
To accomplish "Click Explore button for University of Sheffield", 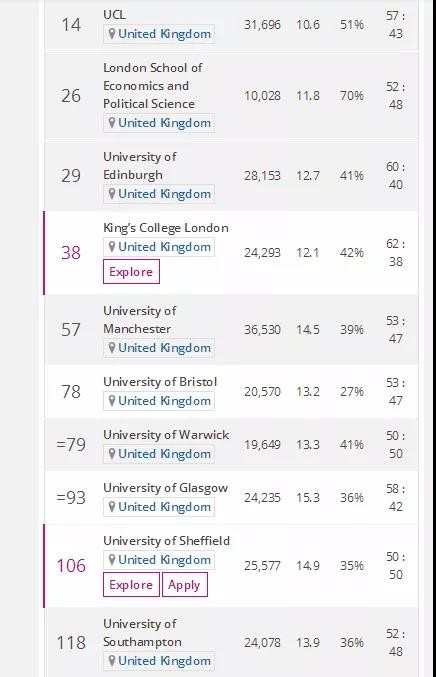I will 131,585.
